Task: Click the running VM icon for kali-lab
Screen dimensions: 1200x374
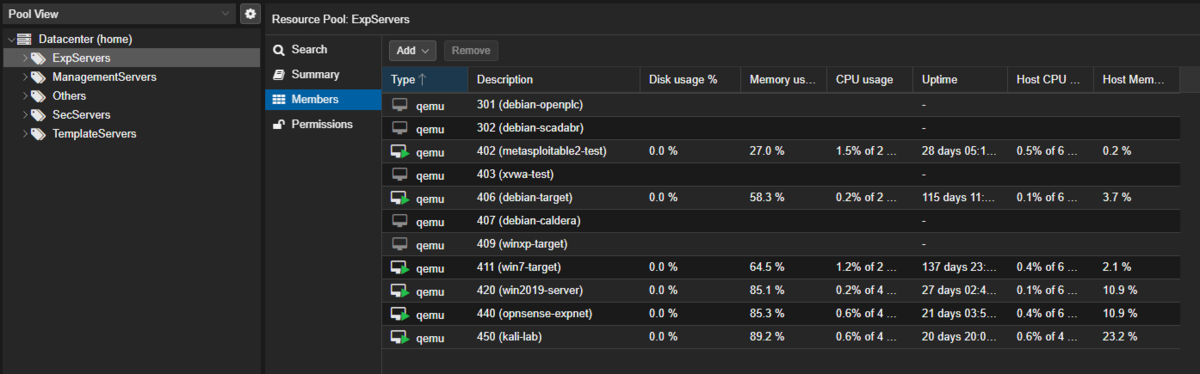Action: pyautogui.click(x=400, y=338)
